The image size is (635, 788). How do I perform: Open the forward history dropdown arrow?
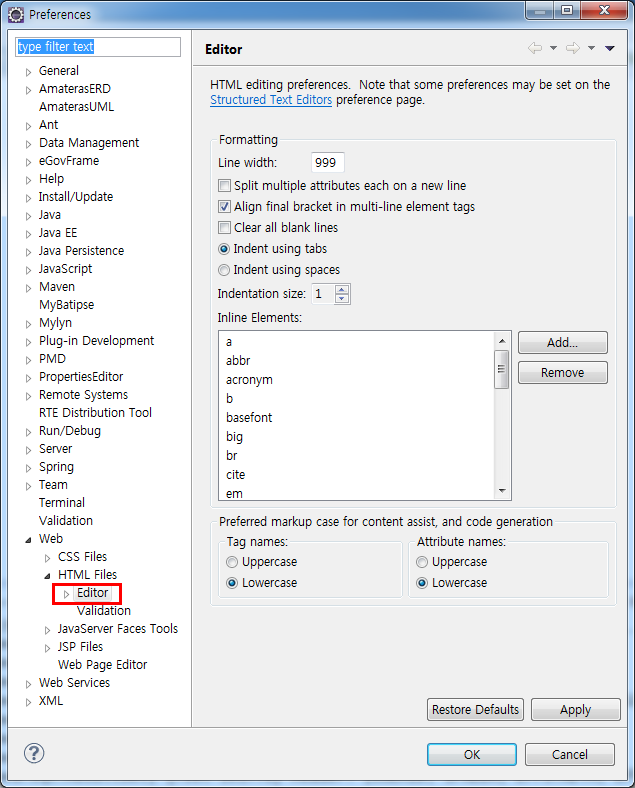pyautogui.click(x=592, y=48)
